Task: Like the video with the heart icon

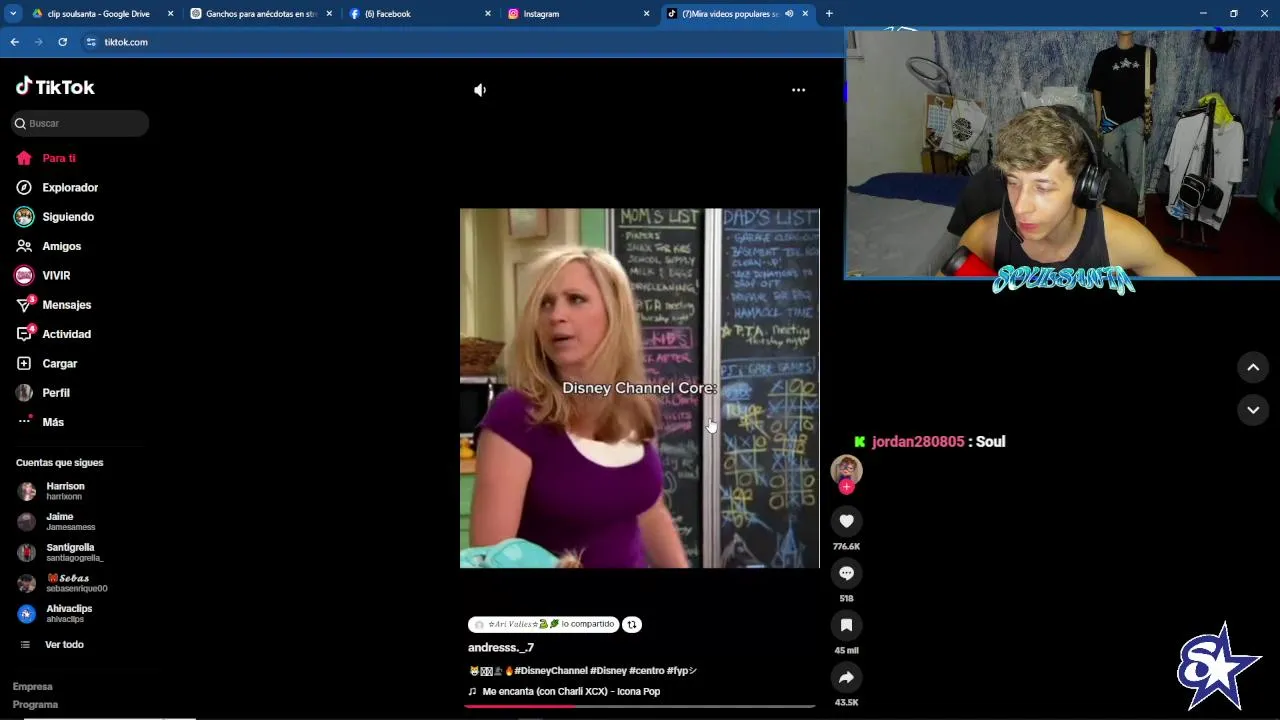Action: point(846,521)
